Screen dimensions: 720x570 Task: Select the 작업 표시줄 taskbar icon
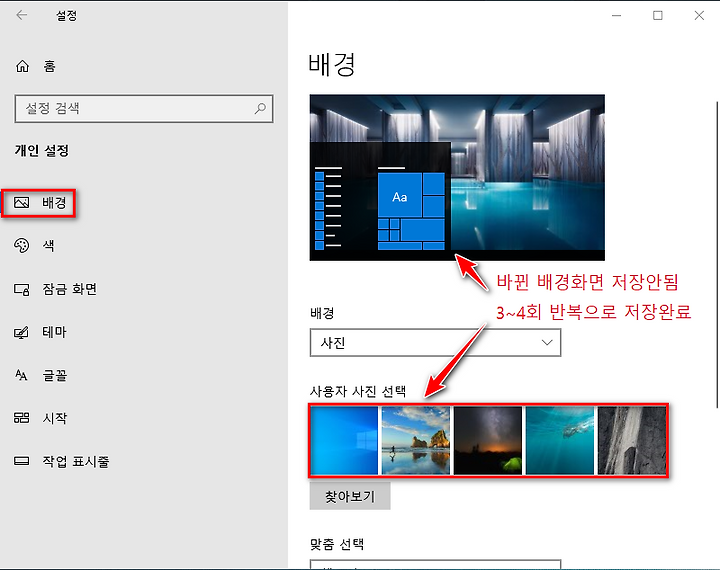click(x=22, y=461)
